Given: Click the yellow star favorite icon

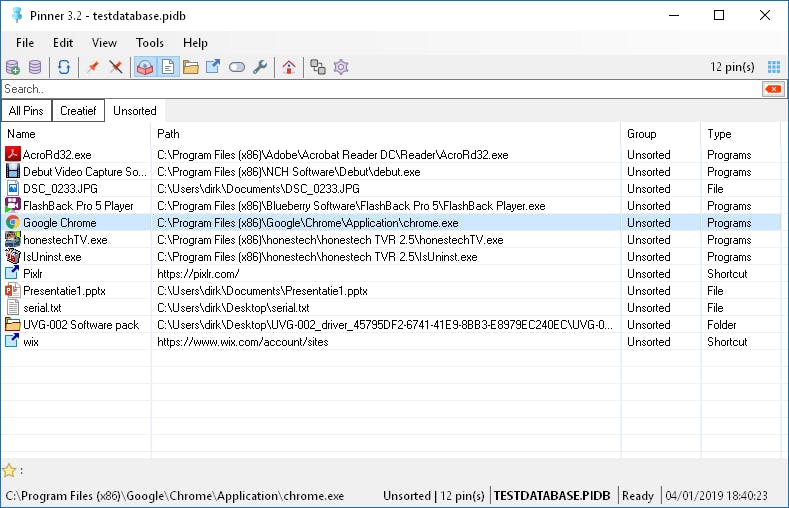Looking at the screenshot, I should pos(9,471).
